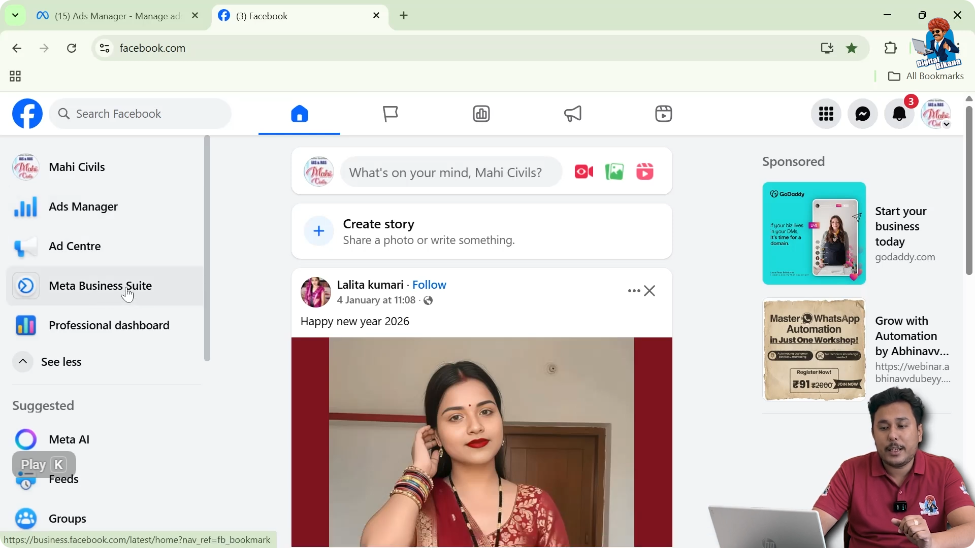Screen dimensions: 979x549
Task: Add Photo/video to post
Action: pos(614,172)
